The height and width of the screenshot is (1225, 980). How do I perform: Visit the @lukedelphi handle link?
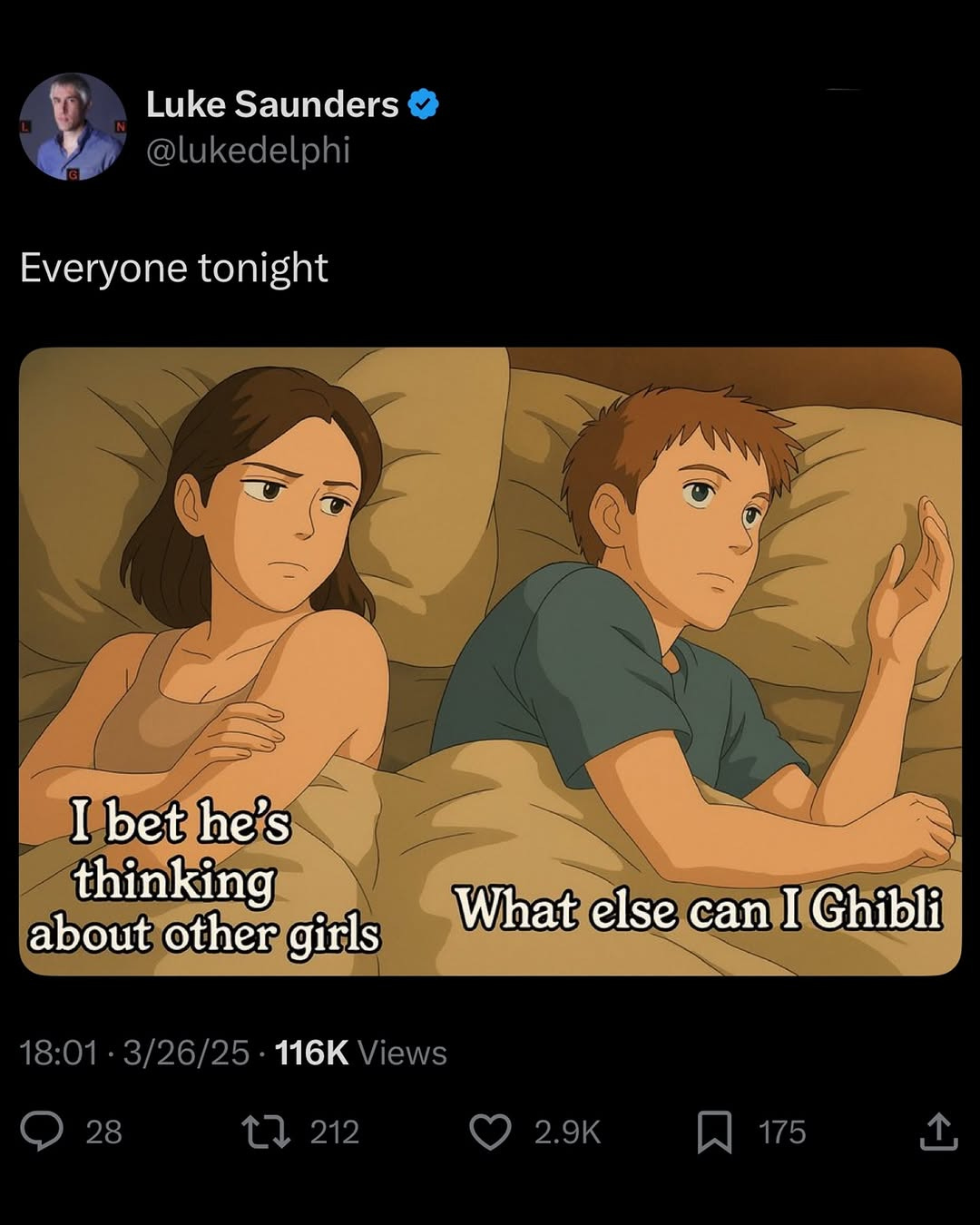(x=248, y=151)
